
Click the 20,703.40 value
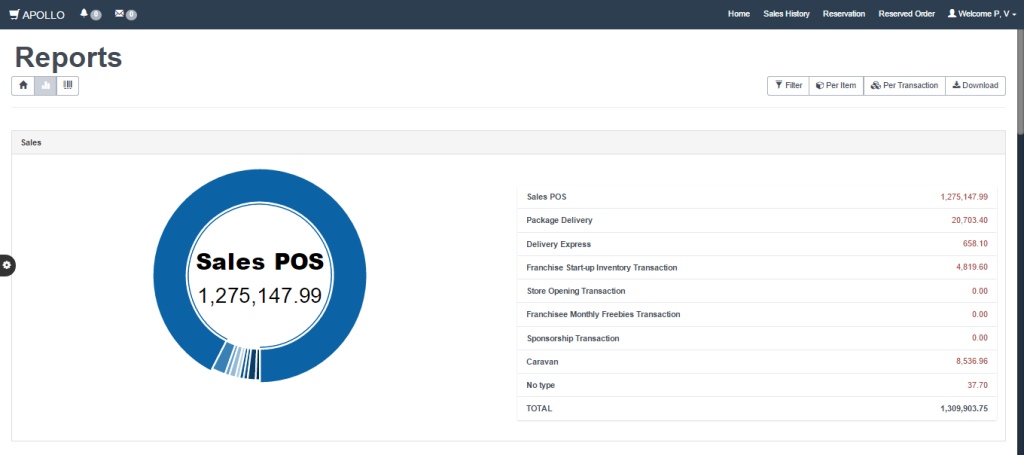970,220
